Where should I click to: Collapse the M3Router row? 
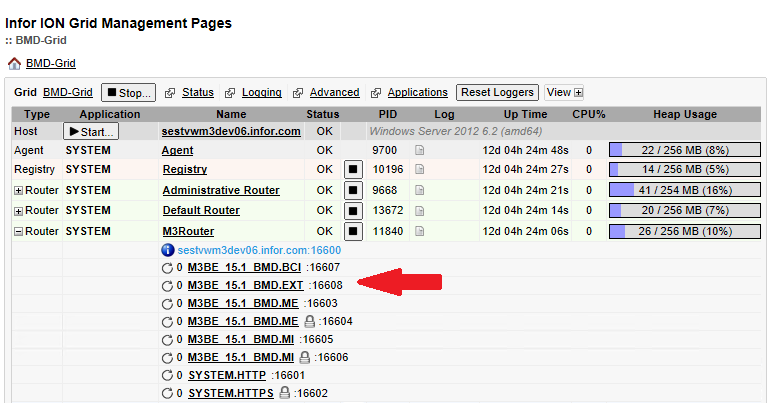tap(18, 232)
